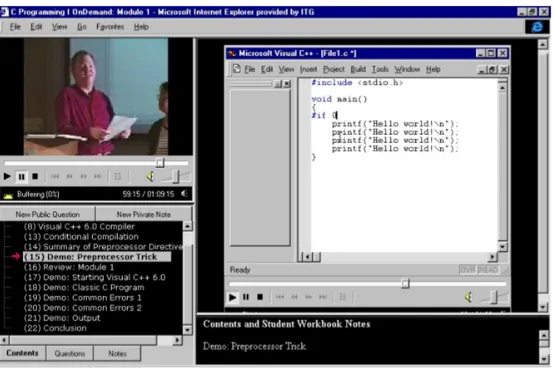The height and width of the screenshot is (372, 554).
Task: Open the Internet Explorer Help menu
Action: [141, 27]
